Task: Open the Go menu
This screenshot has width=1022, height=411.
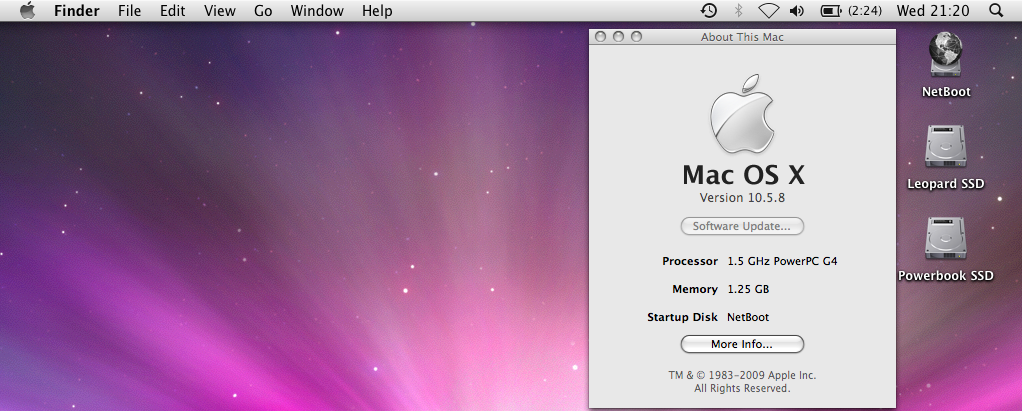Action: pos(263,11)
